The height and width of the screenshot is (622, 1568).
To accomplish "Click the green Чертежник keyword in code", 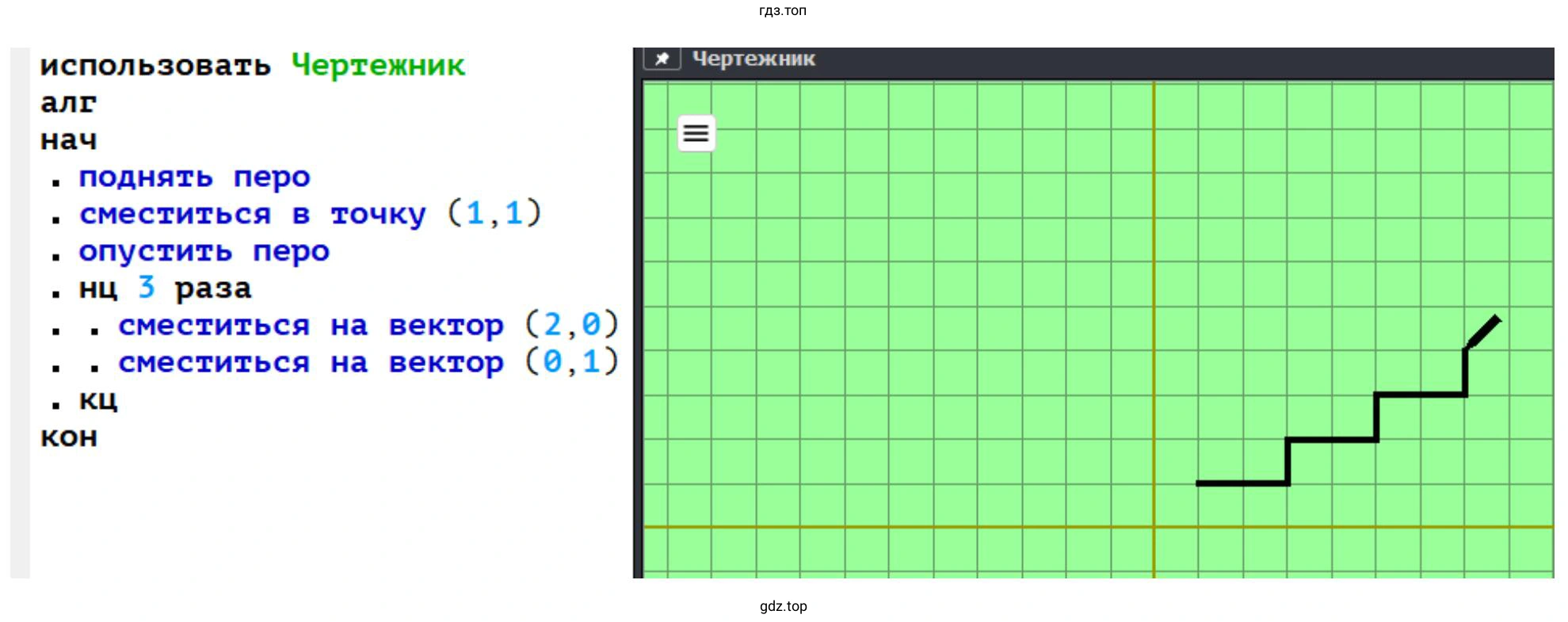I will (x=378, y=65).
